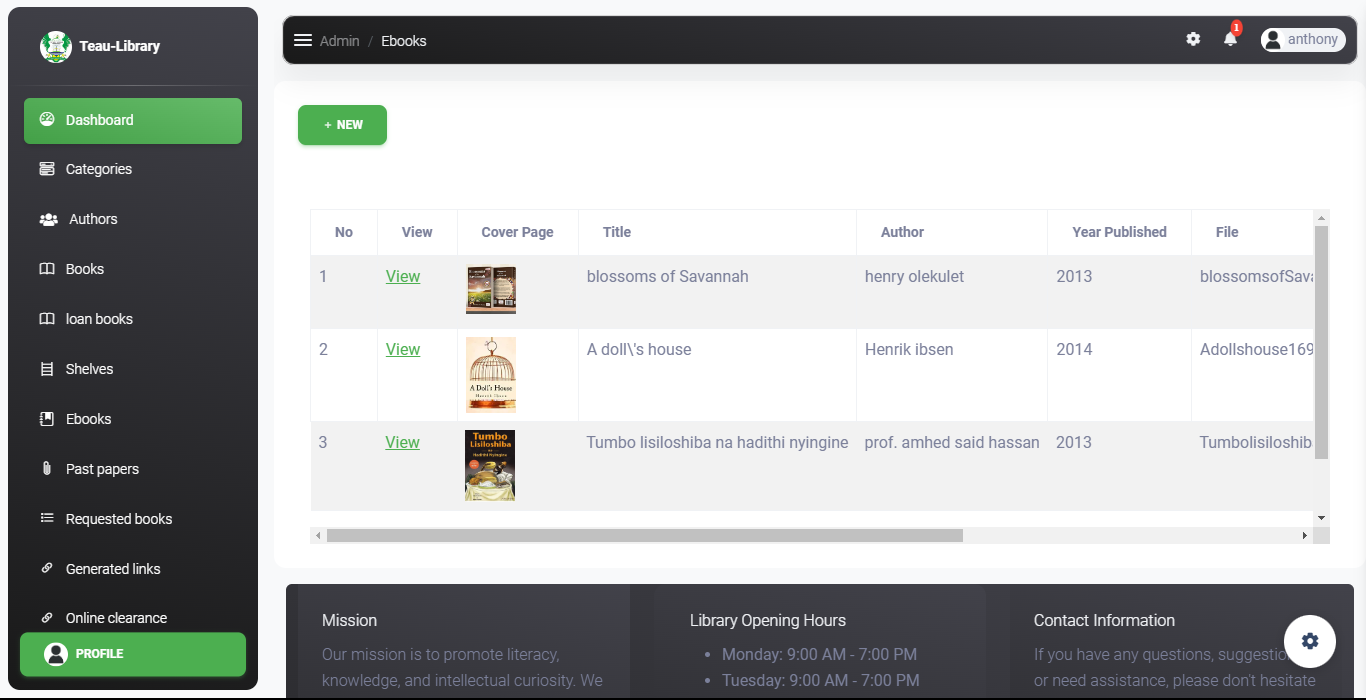Viewport: 1366px width, 700px height.
Task: Click View link for A doll's house
Action: tap(403, 350)
